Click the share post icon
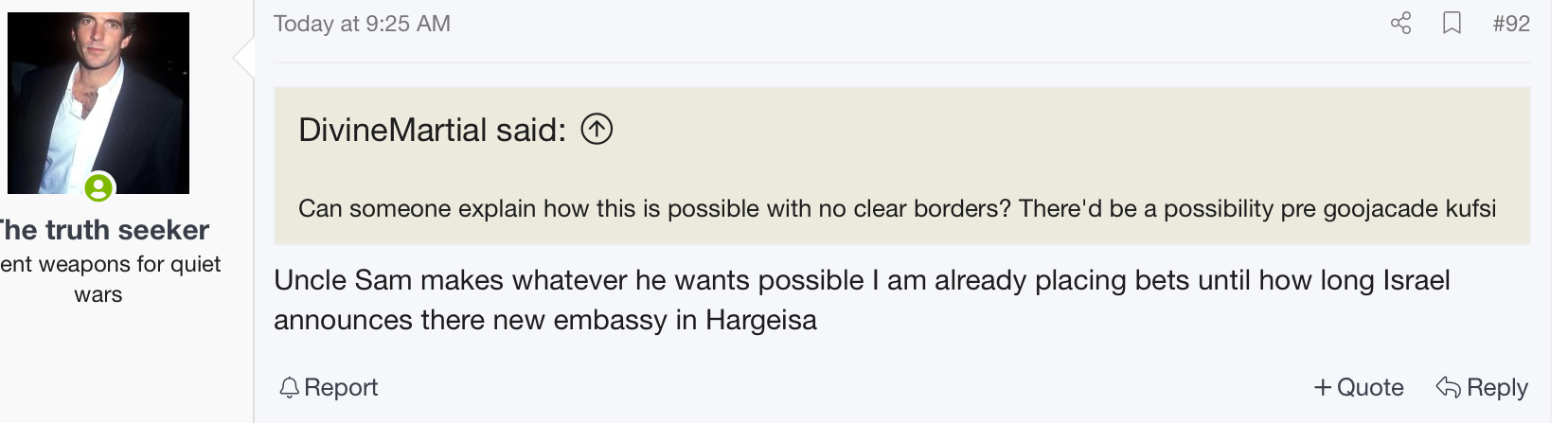 coord(1400,24)
